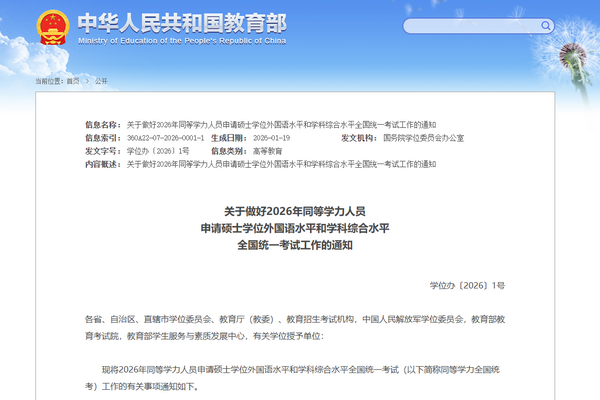Click the 信息类别 label
The image size is (600, 400).
pyautogui.click(x=229, y=151)
